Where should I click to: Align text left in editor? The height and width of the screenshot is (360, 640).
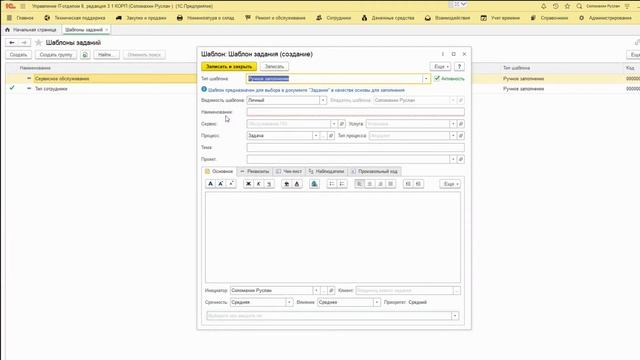point(360,184)
